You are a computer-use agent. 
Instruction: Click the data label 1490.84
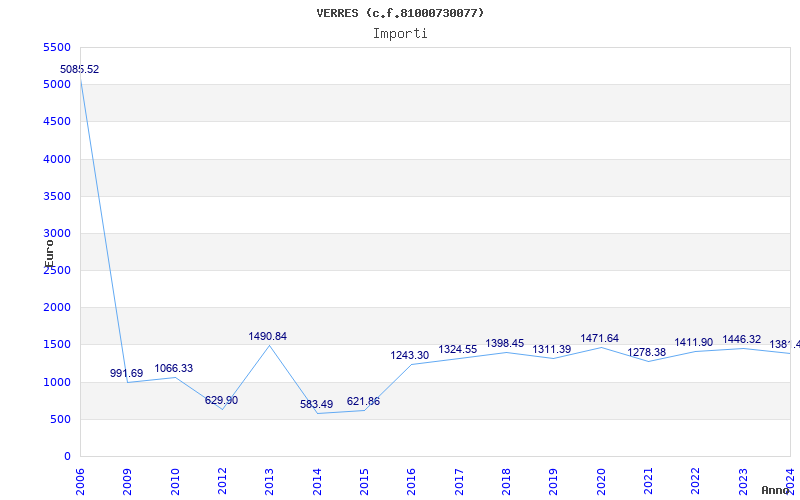[x=268, y=336]
